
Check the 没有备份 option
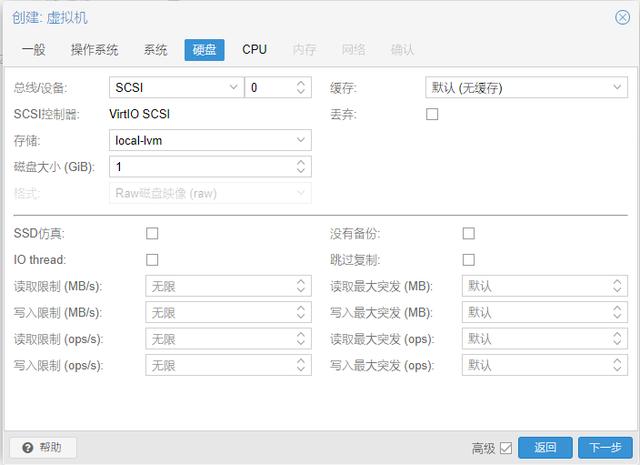[x=469, y=234]
